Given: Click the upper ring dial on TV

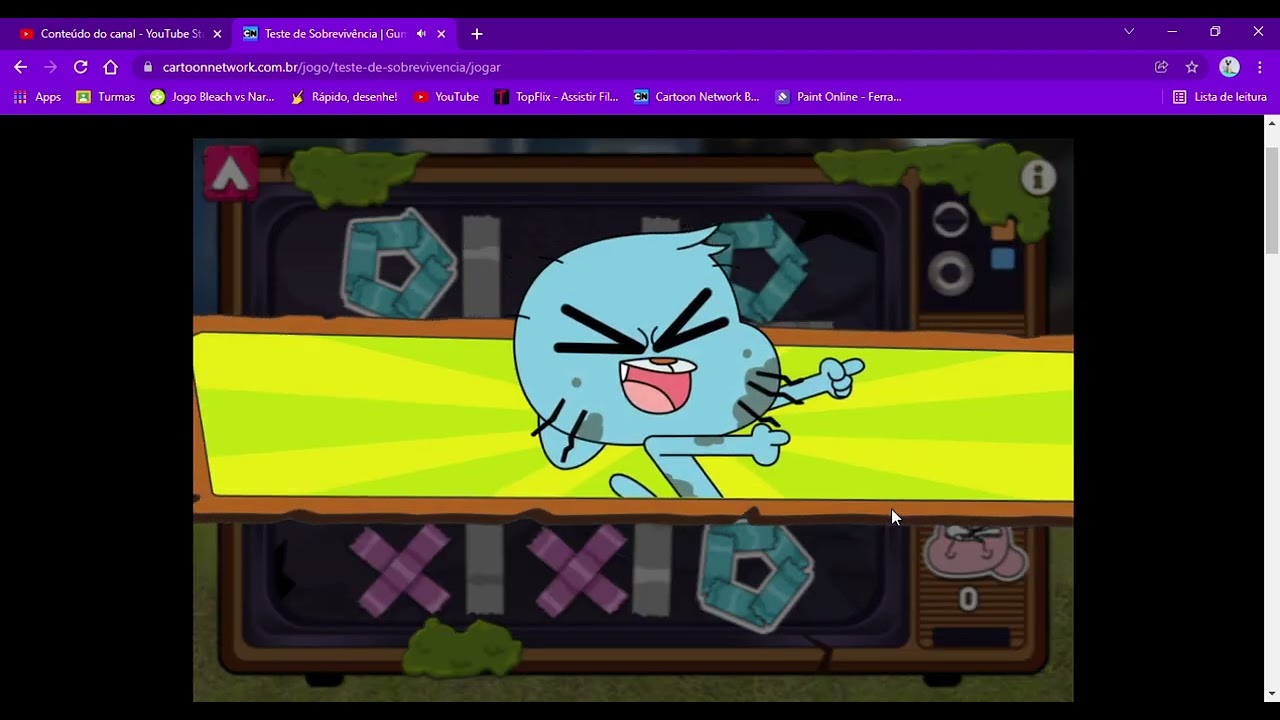Looking at the screenshot, I should pos(950,220).
